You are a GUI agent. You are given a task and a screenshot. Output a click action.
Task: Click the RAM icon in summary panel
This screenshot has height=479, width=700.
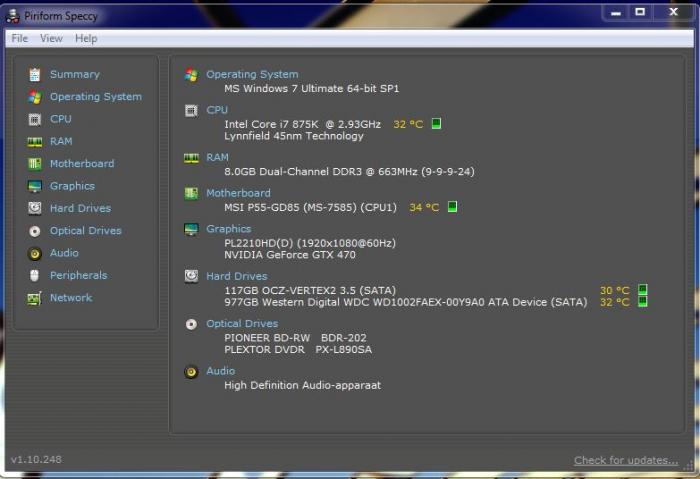[x=192, y=158]
